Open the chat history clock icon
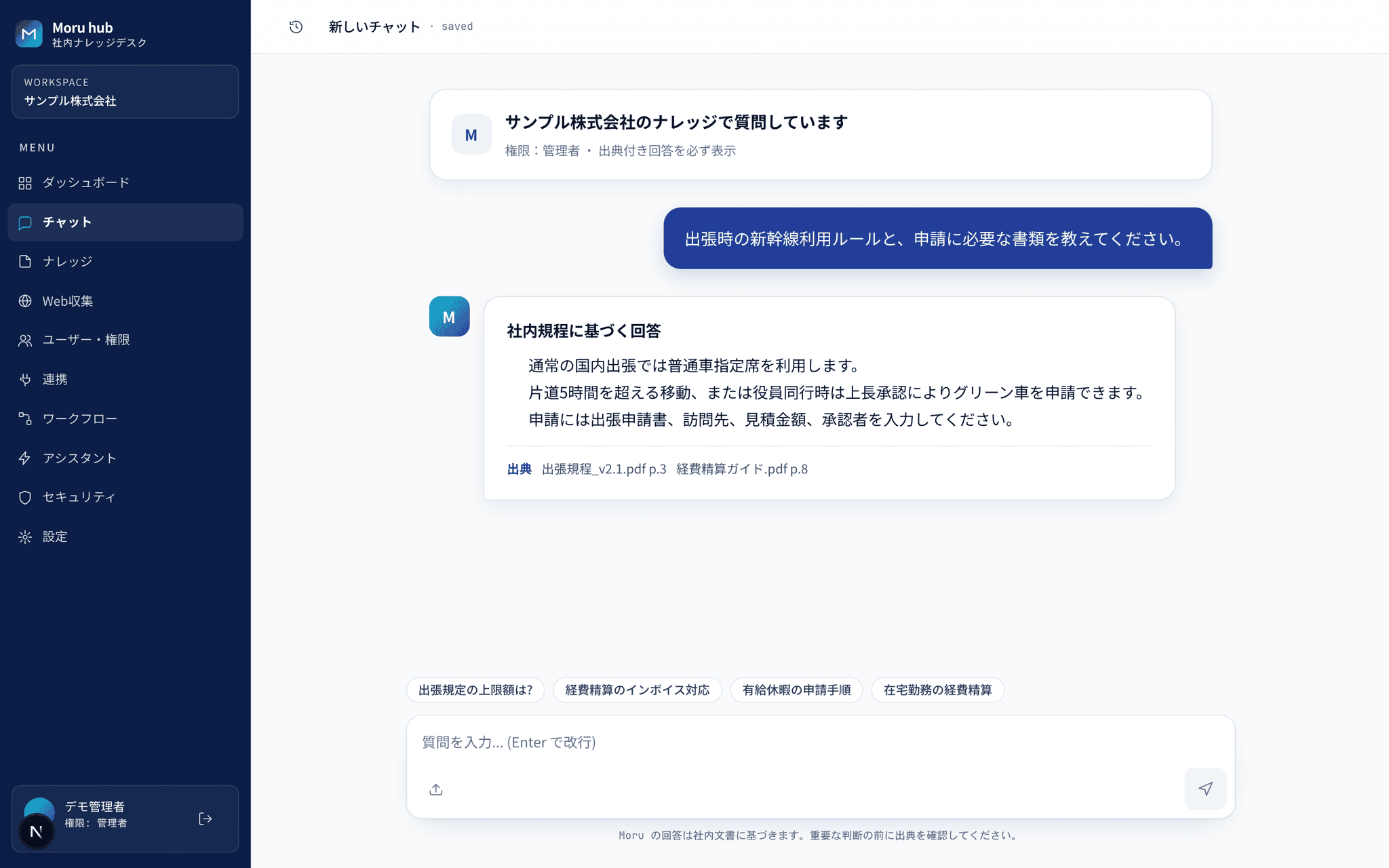This screenshot has width=1389, height=868. point(296,26)
